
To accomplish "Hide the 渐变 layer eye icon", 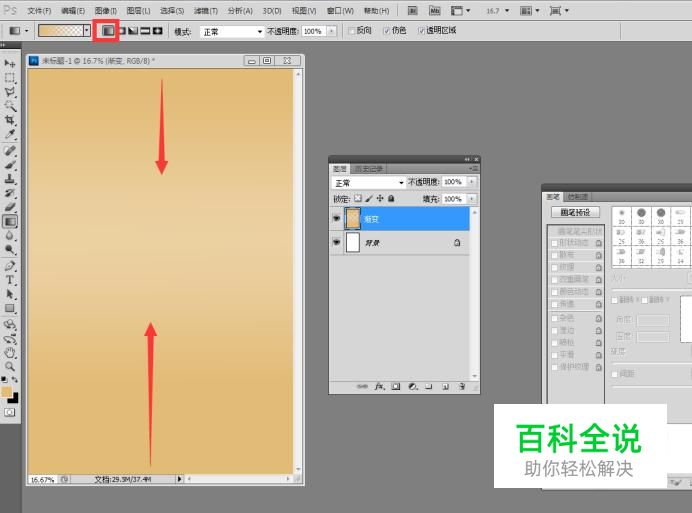I will tap(336, 219).
